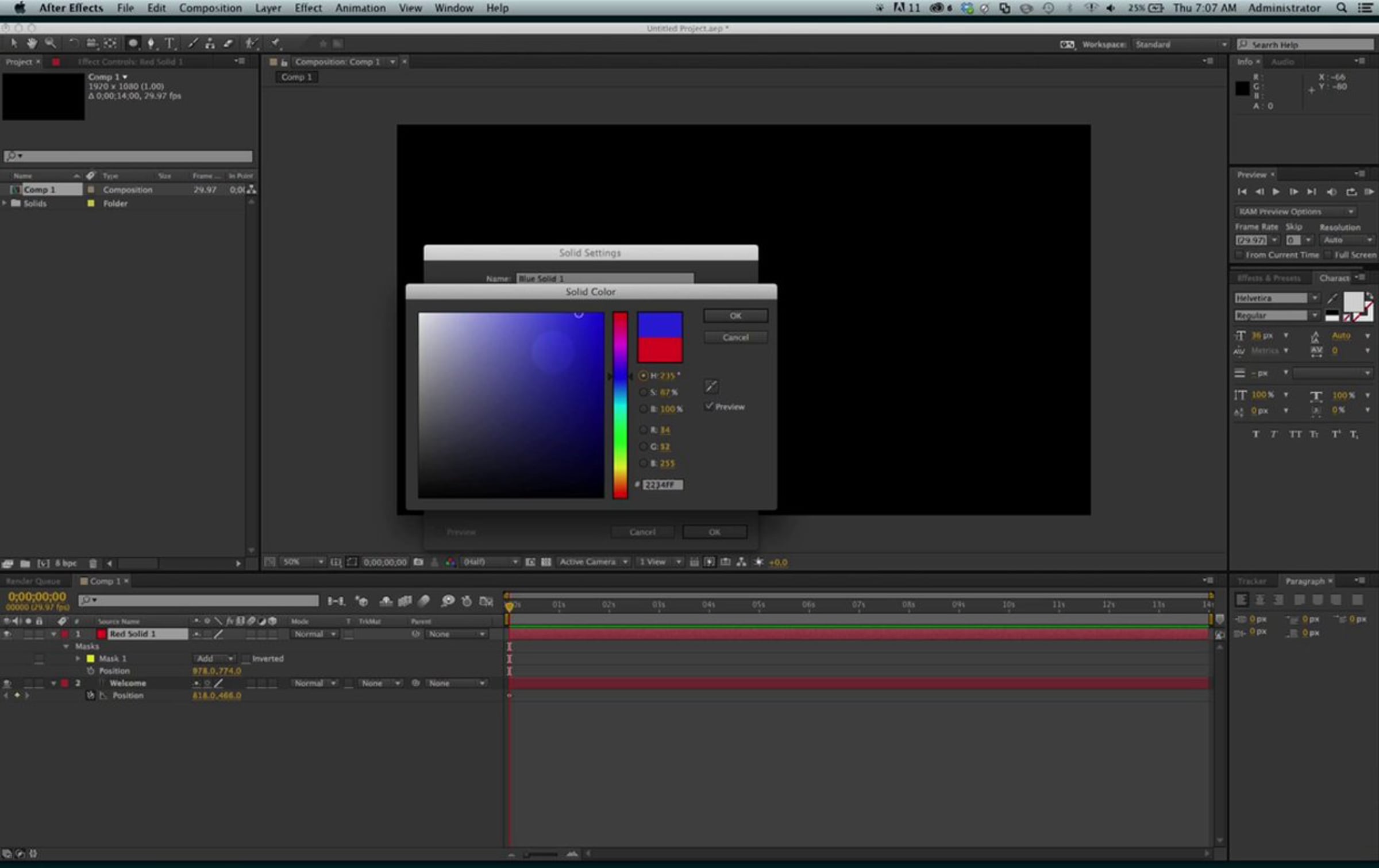
Task: Open the timeline Graph Editor
Action: 486,601
